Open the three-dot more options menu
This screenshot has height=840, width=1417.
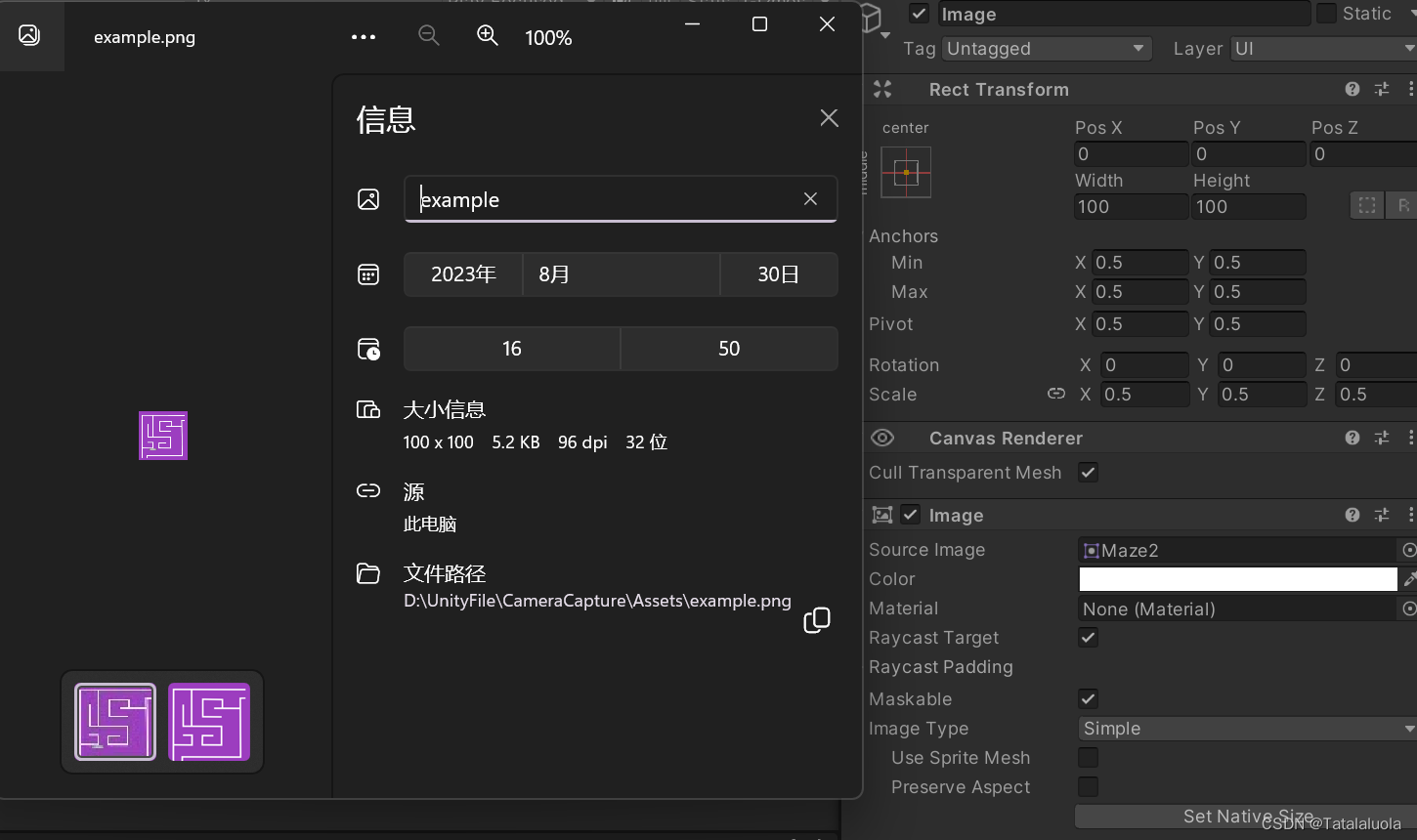pyautogui.click(x=364, y=37)
